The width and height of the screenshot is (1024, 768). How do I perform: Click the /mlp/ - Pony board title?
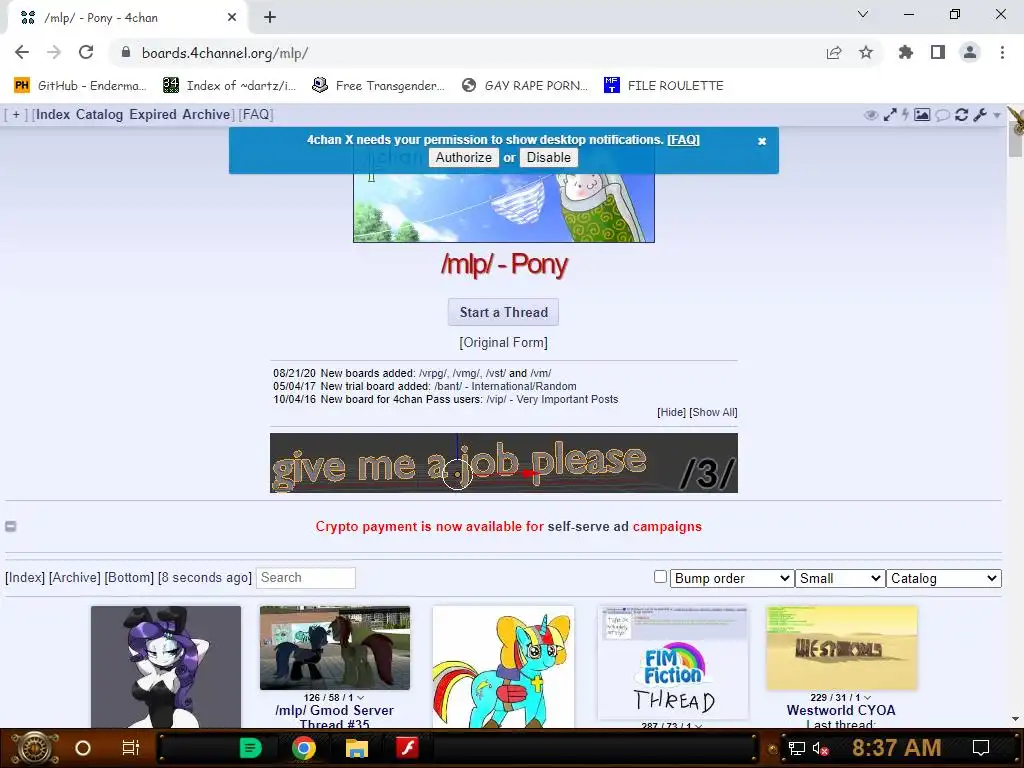point(504,264)
